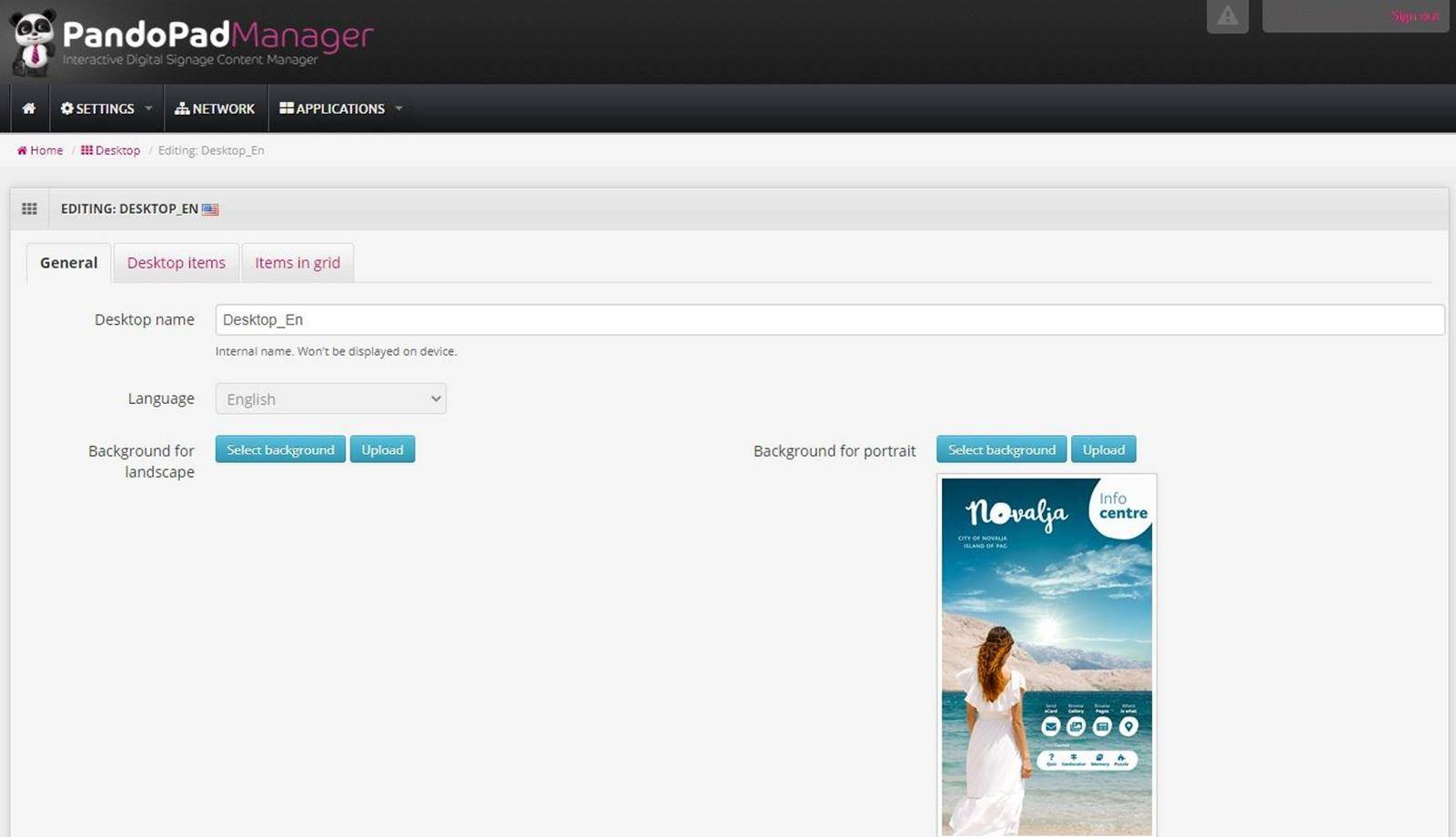The height and width of the screenshot is (837, 1456).
Task: Go to Home breadcrumb link
Action: pyautogui.click(x=40, y=150)
